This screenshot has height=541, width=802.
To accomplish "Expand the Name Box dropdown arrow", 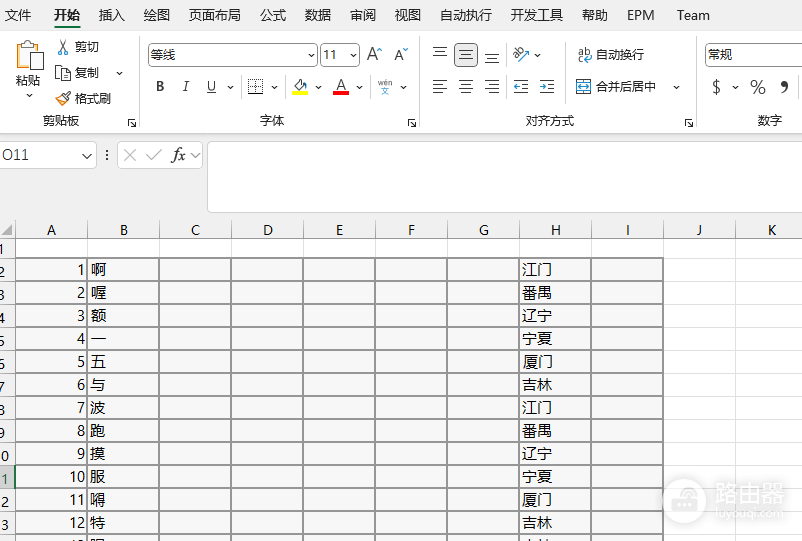I will tap(86, 155).
